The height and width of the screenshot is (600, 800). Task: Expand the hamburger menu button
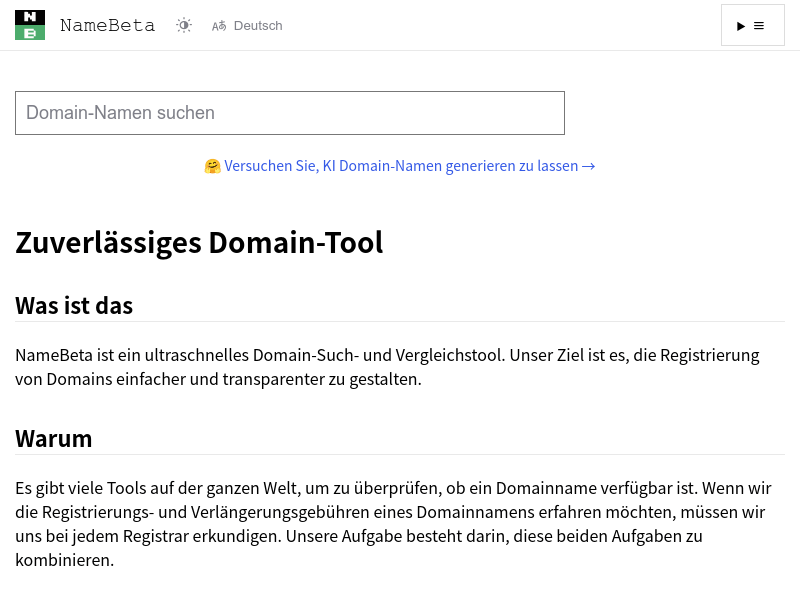click(x=753, y=26)
